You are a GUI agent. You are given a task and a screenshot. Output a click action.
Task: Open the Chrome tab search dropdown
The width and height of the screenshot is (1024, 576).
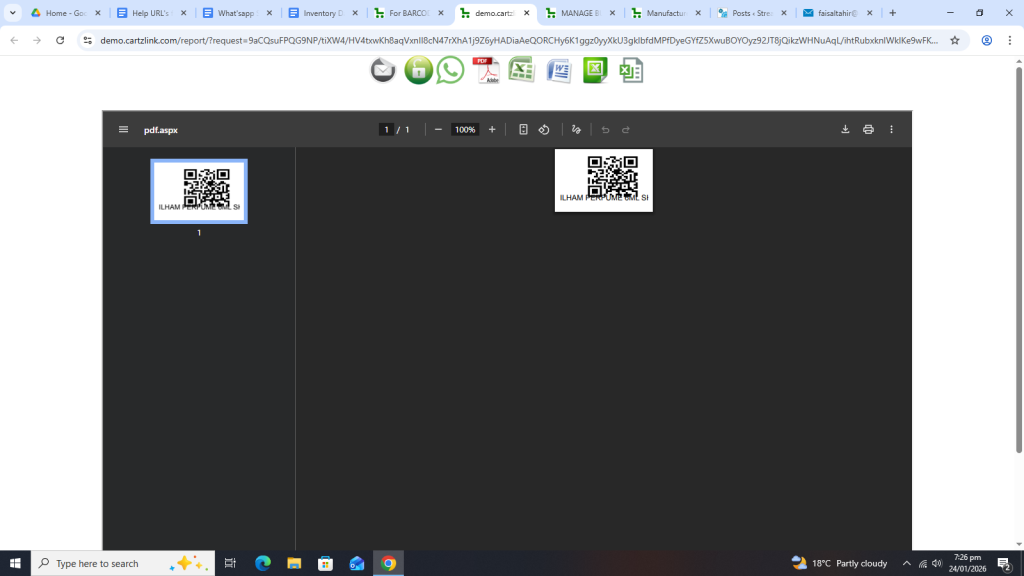13,13
